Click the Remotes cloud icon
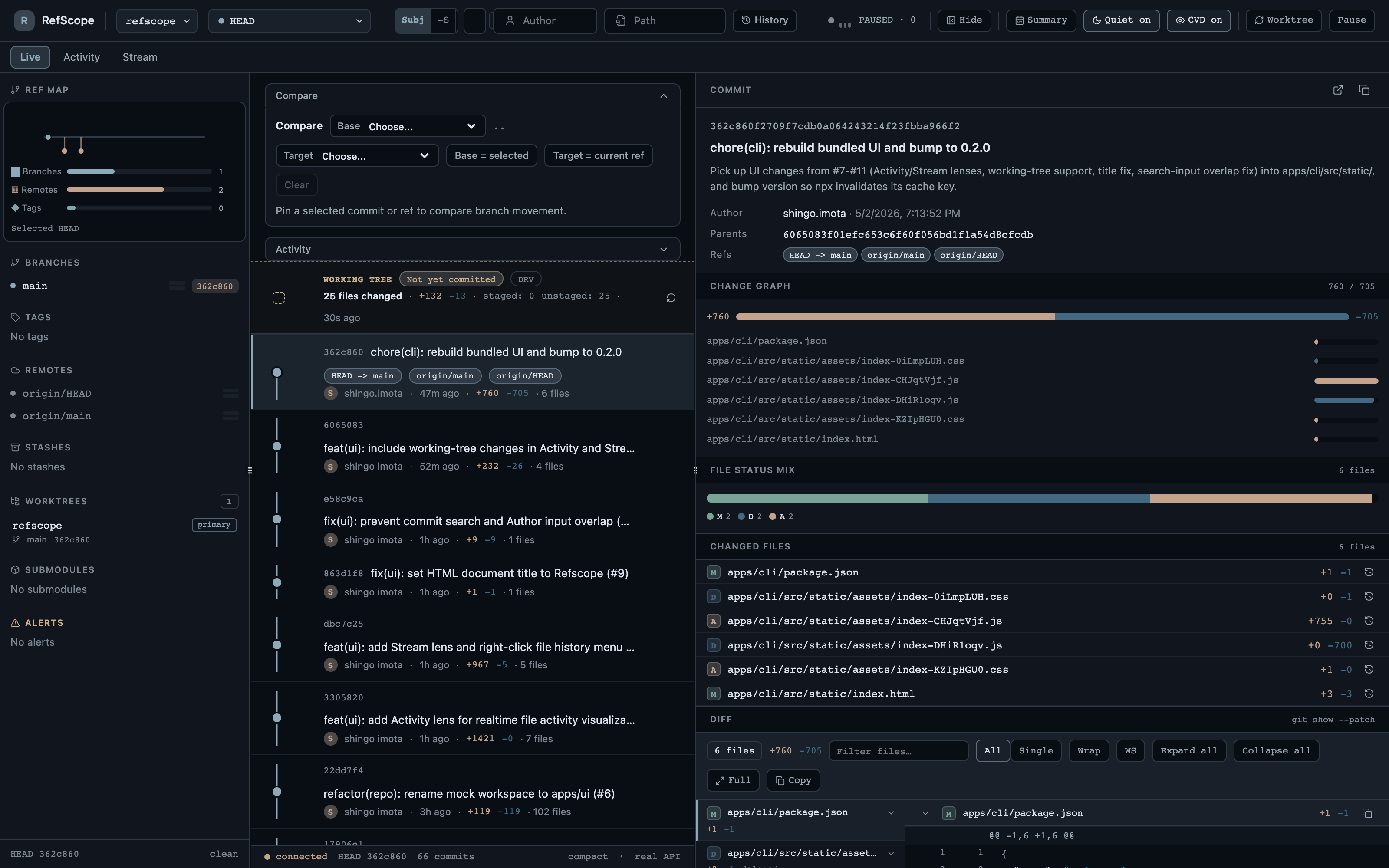 pos(16,370)
